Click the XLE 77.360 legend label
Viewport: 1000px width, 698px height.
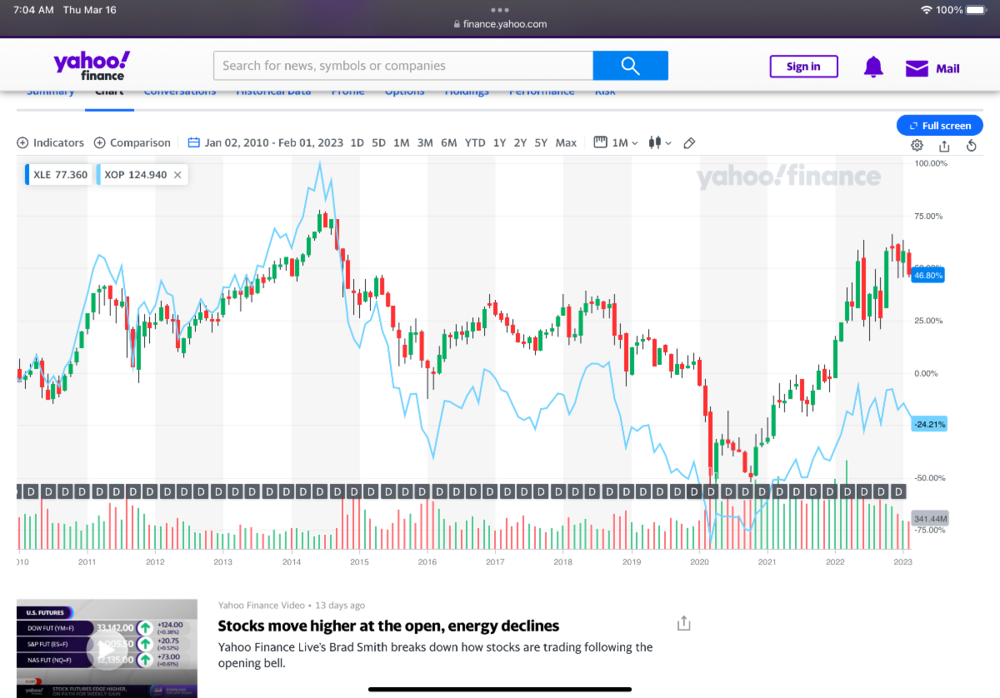click(x=60, y=175)
